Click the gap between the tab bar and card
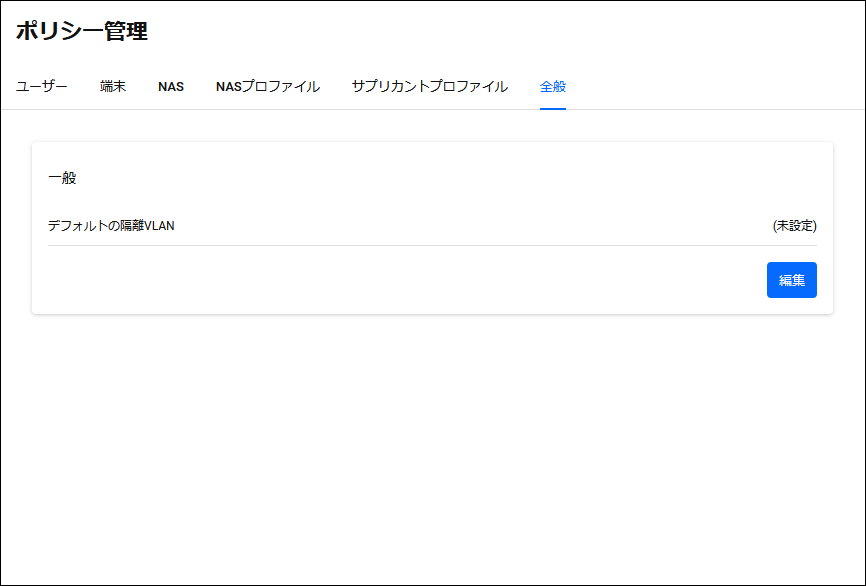The height and width of the screenshot is (586, 866). [x=432, y=126]
